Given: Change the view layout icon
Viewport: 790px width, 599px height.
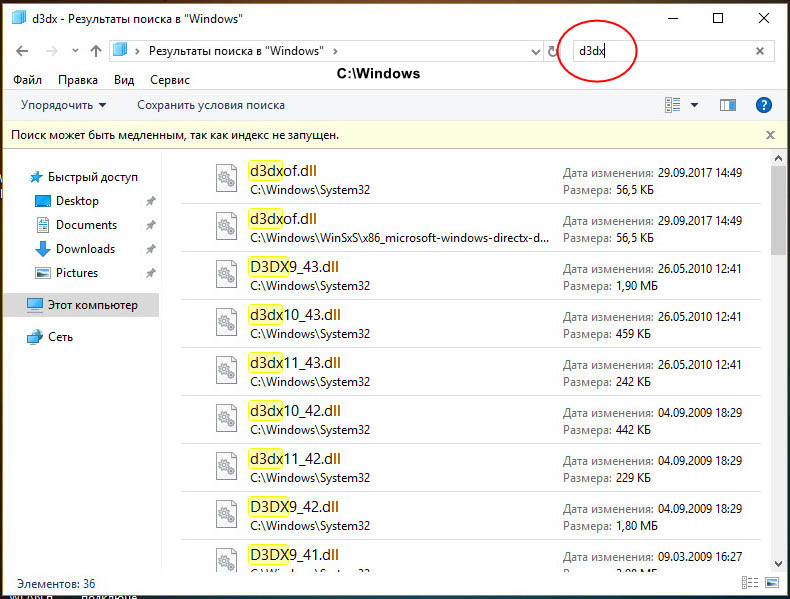Looking at the screenshot, I should tap(673, 105).
